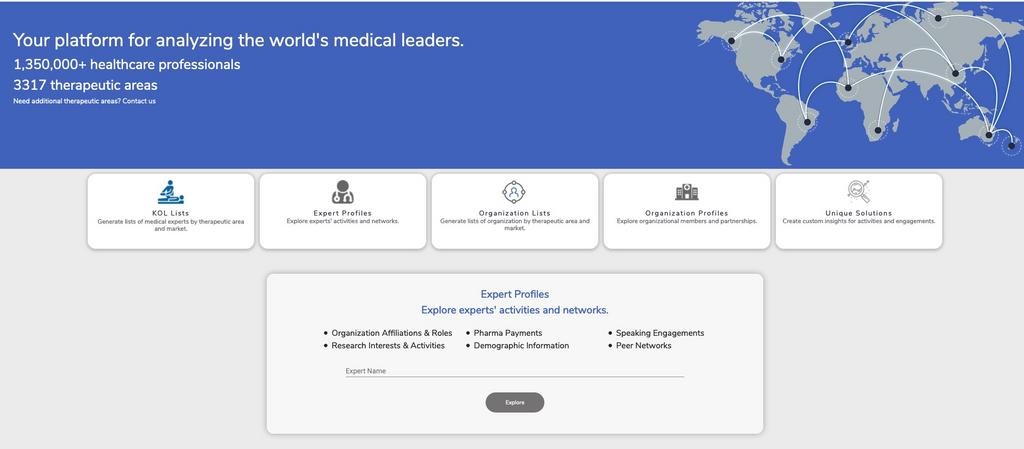
Task: Open the "Organization Profiles" card title
Action: [x=686, y=213]
